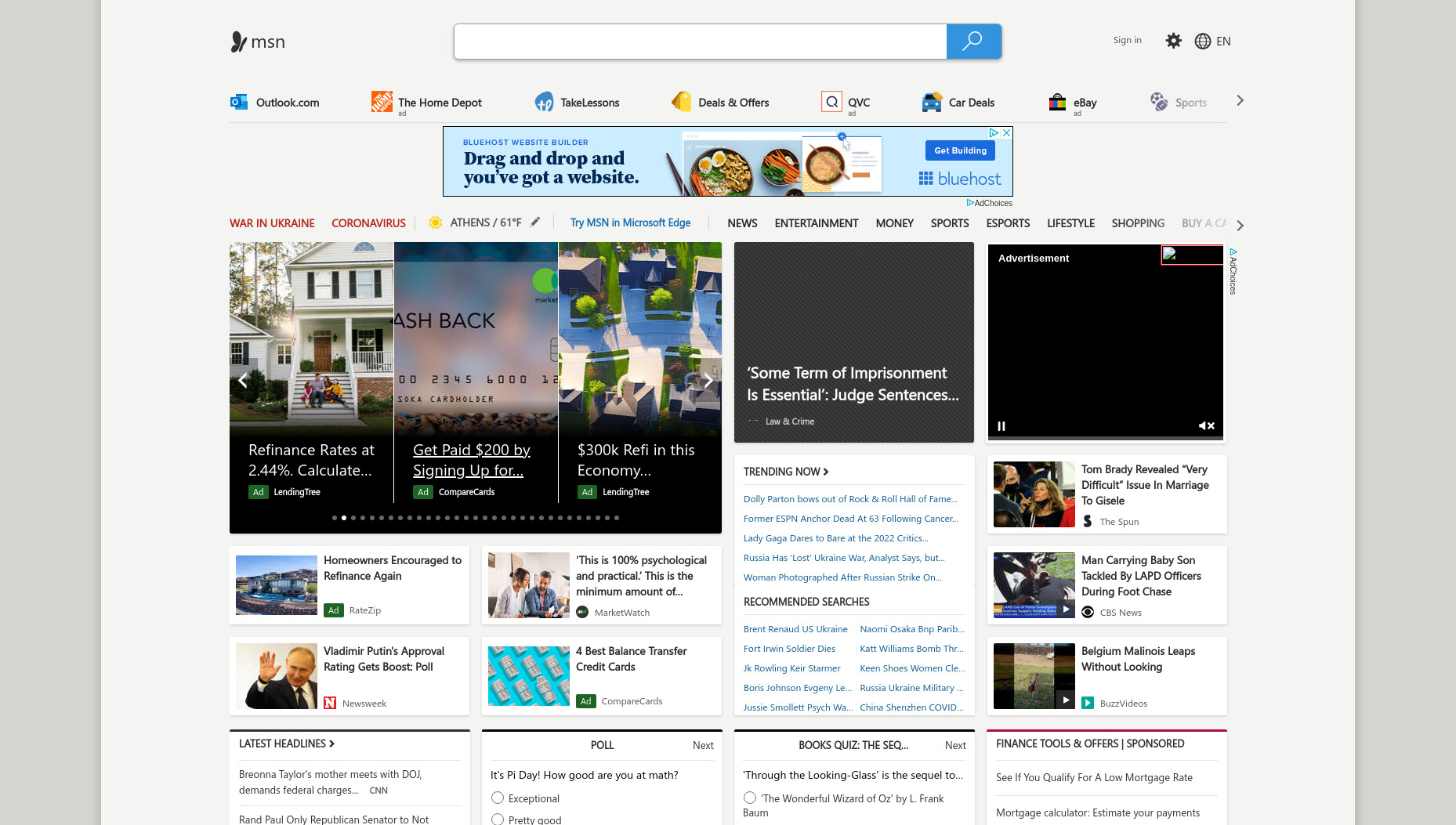Image resolution: width=1456 pixels, height=825 pixels.
Task: Click the AdChoices icon on the Bluehost banner
Action: coord(994,133)
